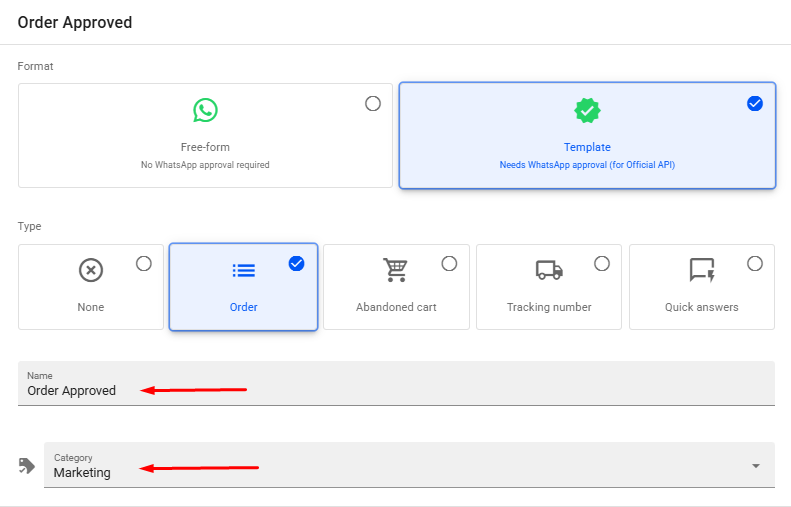The width and height of the screenshot is (791, 507).
Task: Expand the Category dropdown arrow
Action: click(x=756, y=466)
